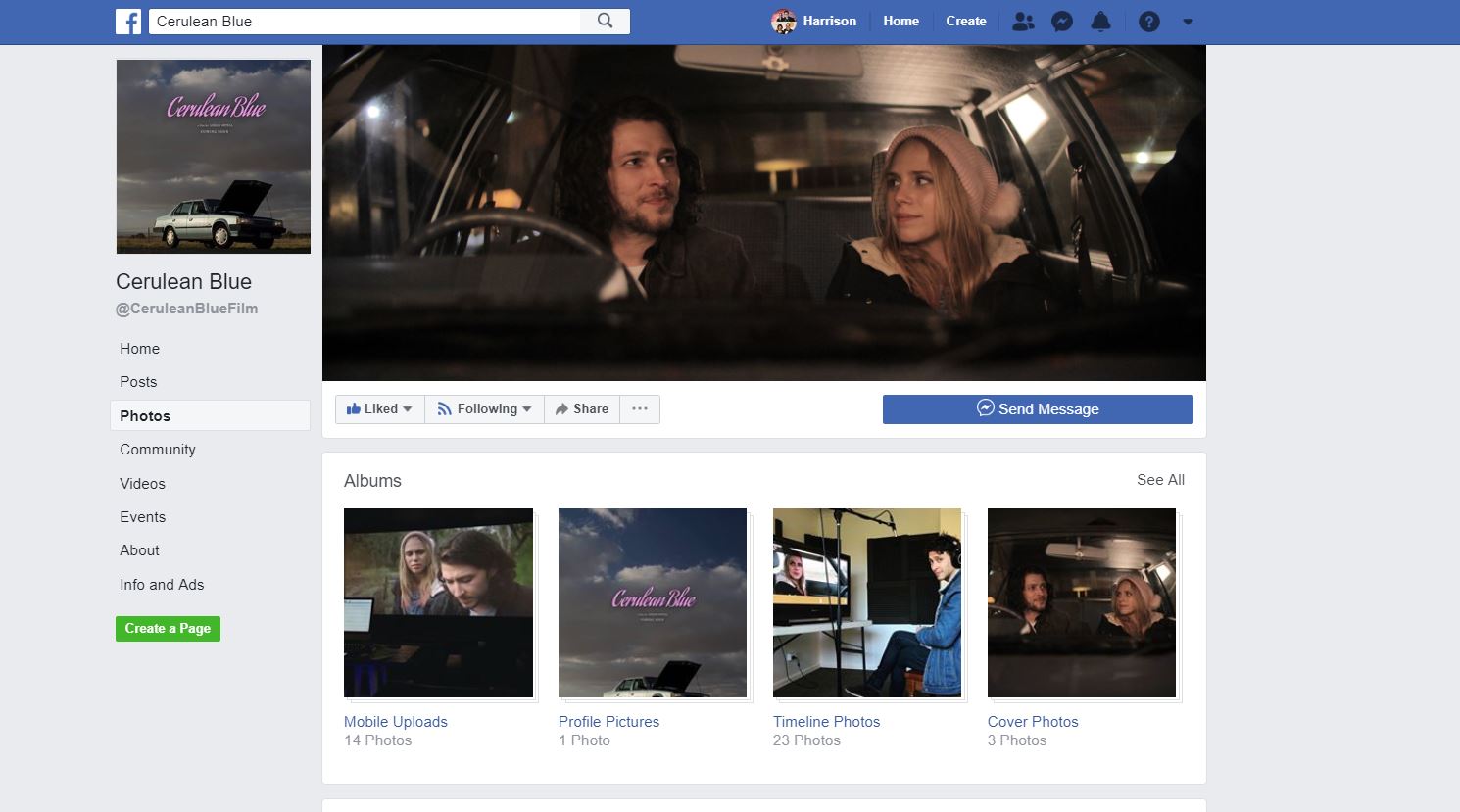Screen dimensions: 1460x812
Task: Click Harrison's profile avatar
Action: (784, 22)
